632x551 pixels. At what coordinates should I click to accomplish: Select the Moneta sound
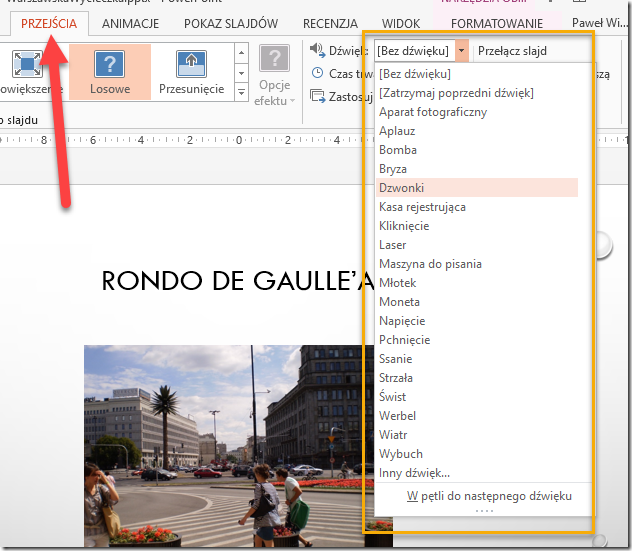[x=477, y=301]
